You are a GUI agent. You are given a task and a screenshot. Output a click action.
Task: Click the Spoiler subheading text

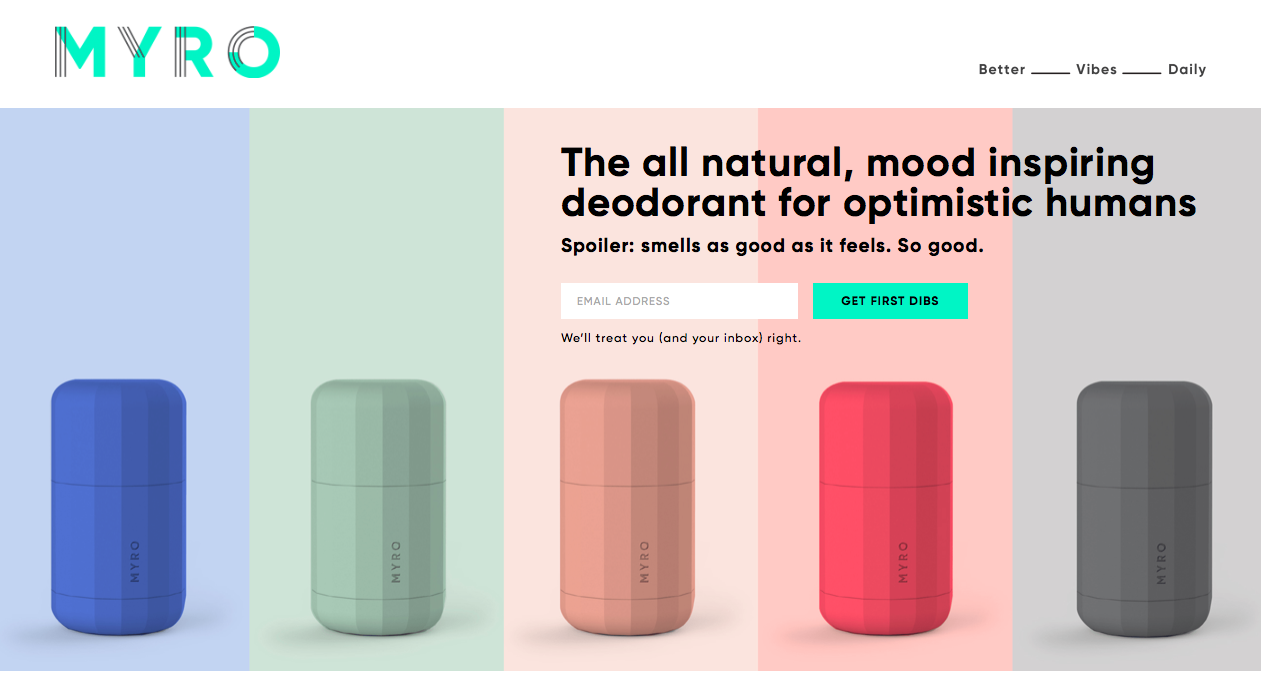tap(772, 245)
